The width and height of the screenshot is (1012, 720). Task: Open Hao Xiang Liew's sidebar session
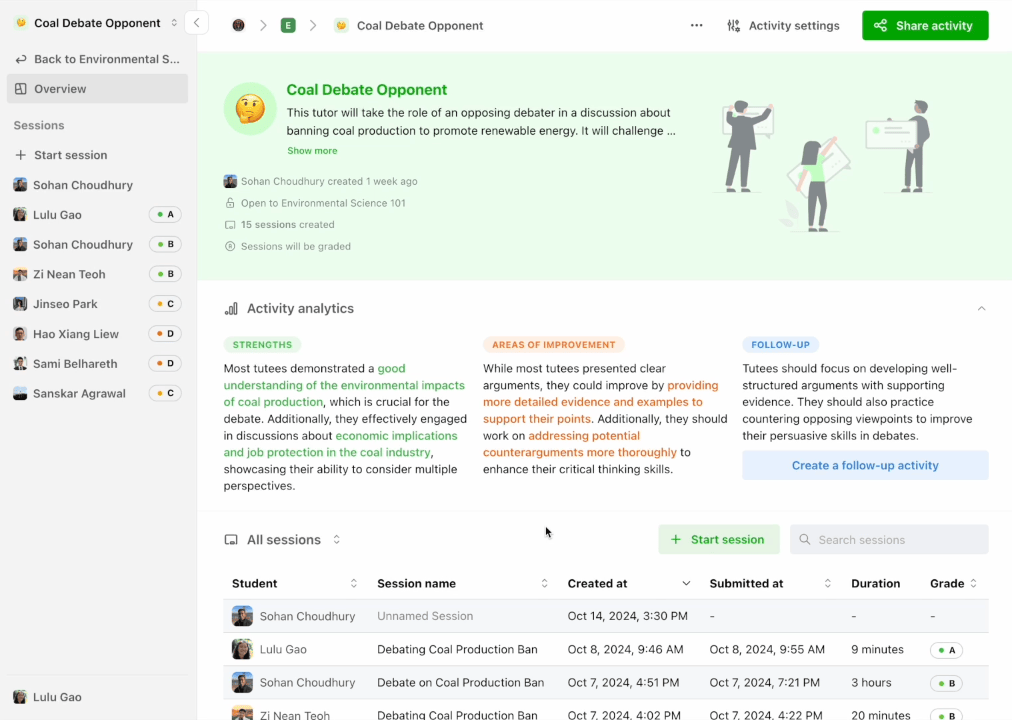click(x=97, y=334)
